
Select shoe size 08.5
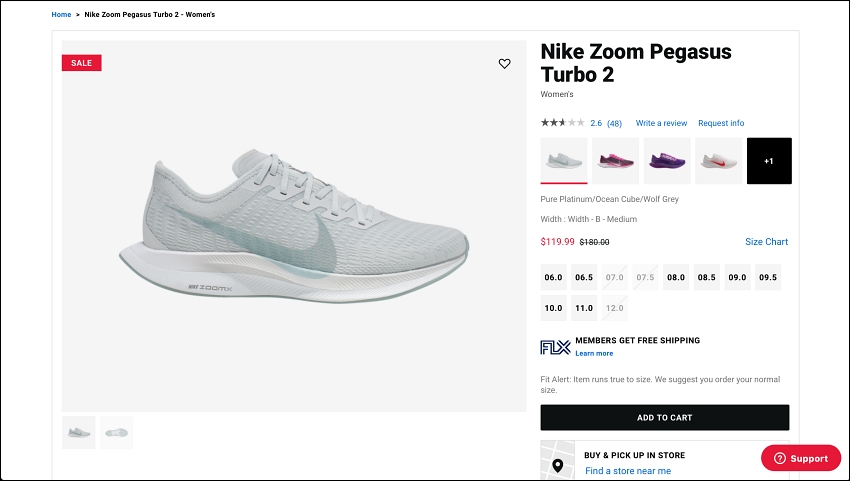[706, 278]
